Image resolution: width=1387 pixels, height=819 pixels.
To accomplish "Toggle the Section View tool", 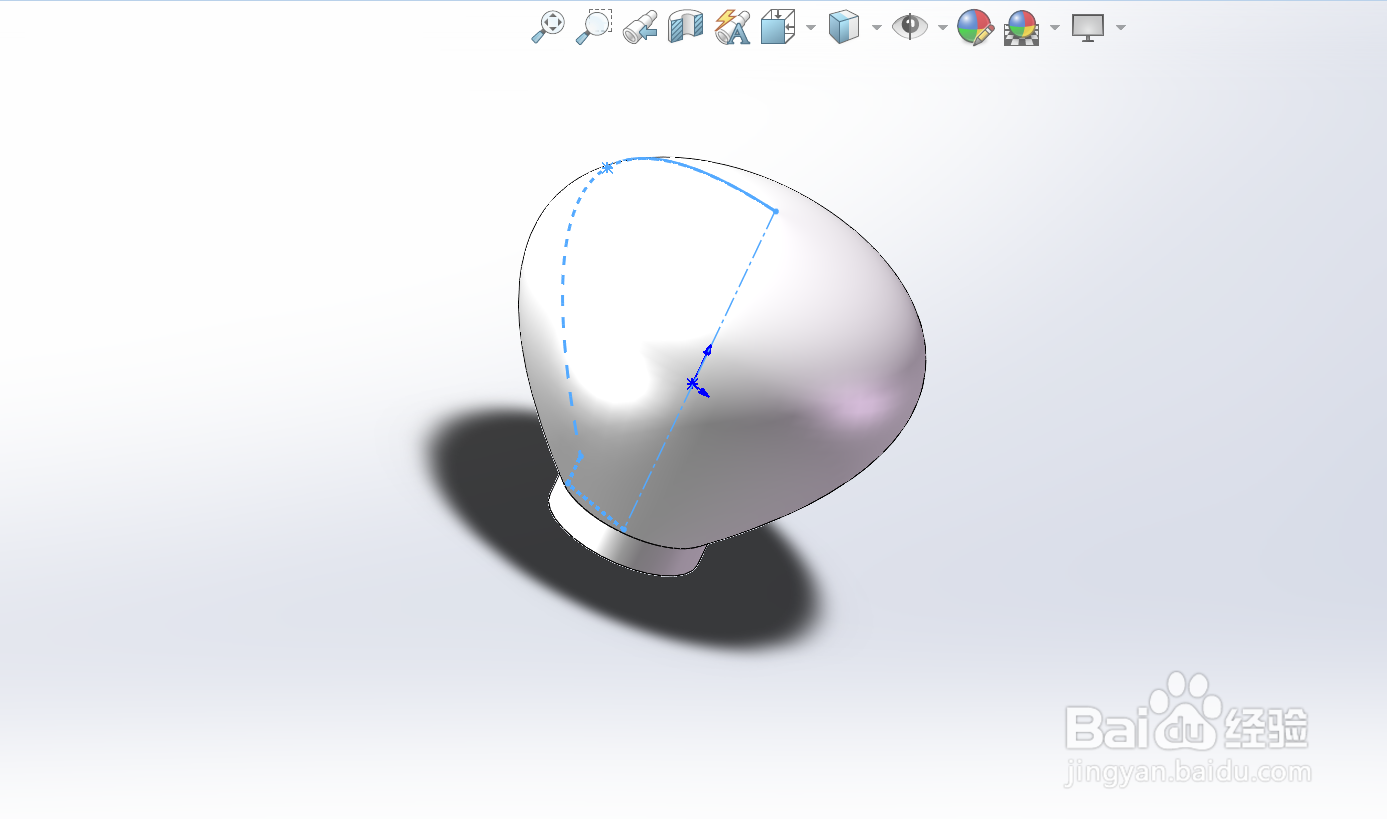I will coord(686,26).
